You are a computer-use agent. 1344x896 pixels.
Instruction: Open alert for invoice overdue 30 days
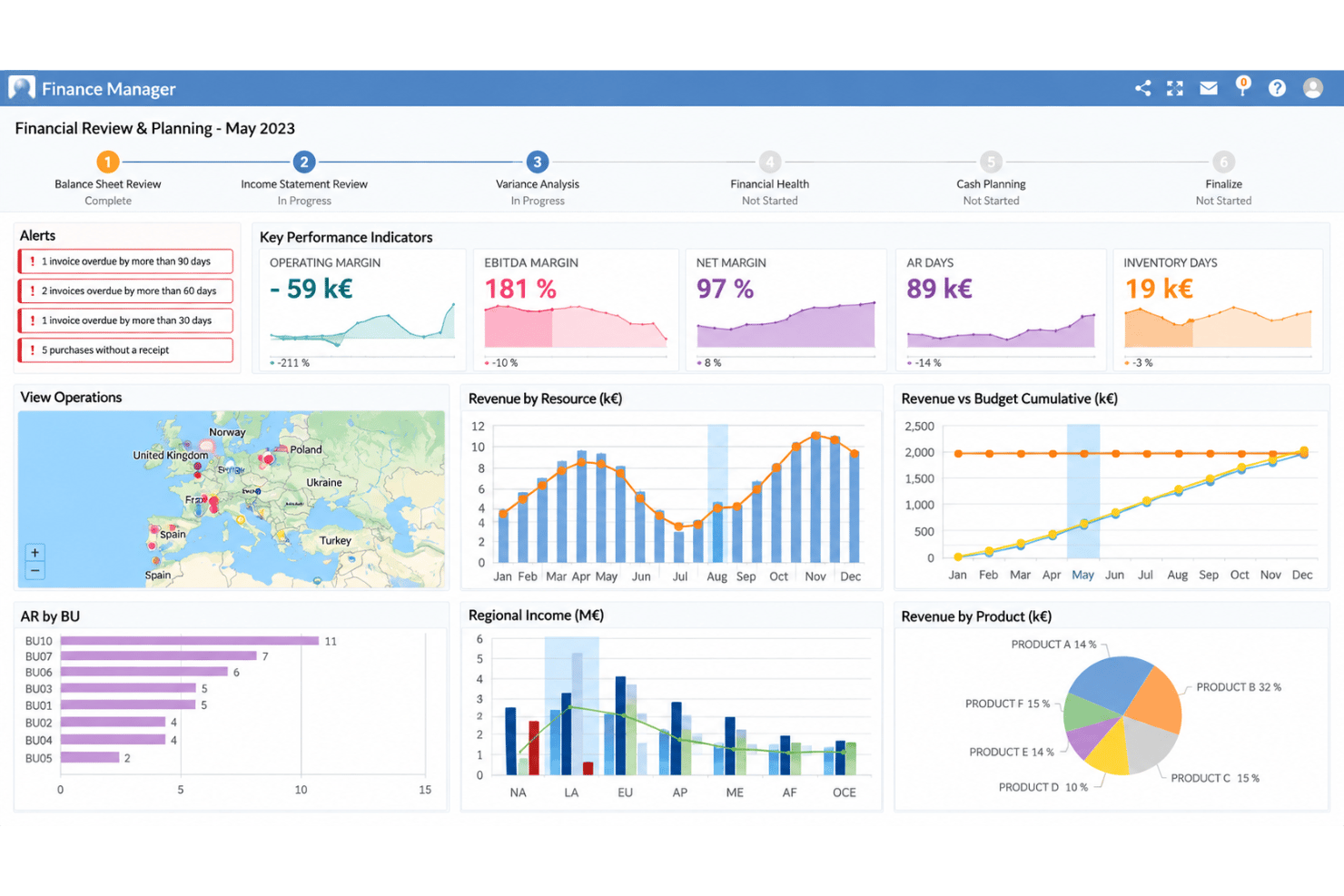tap(125, 320)
